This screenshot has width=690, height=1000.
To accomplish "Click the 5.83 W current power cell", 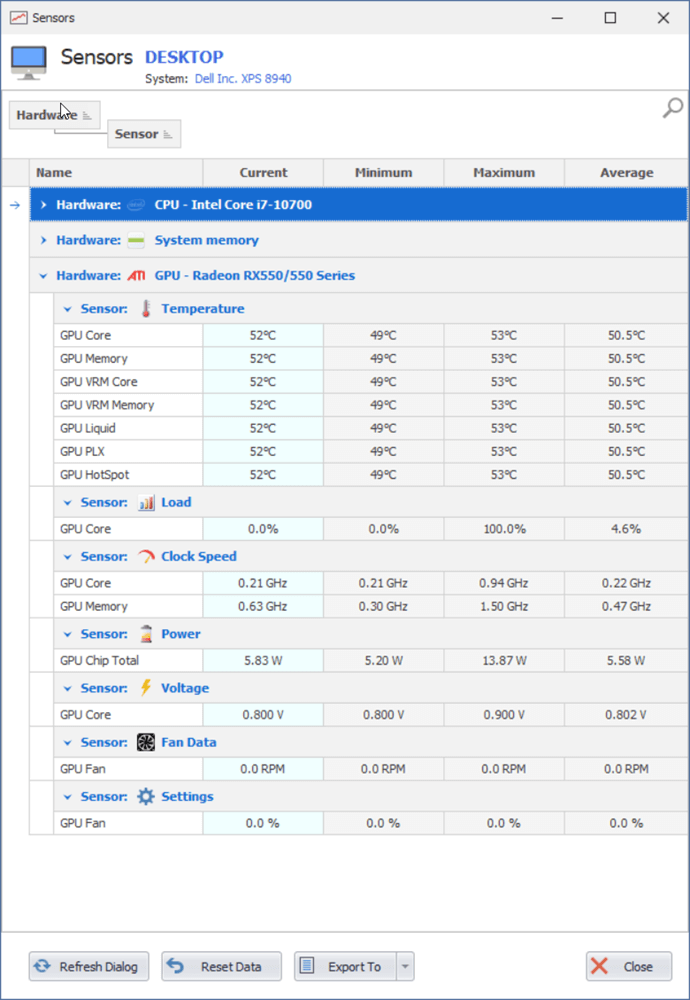I will tap(263, 661).
